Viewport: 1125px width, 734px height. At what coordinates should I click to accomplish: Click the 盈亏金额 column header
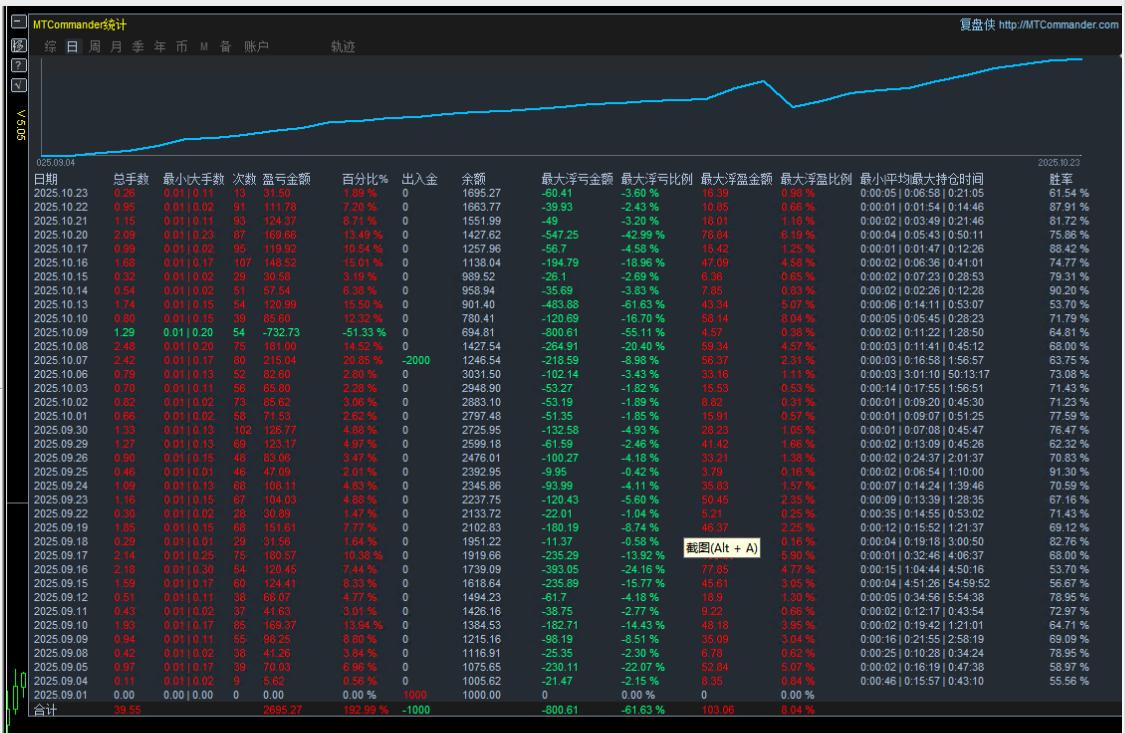286,180
